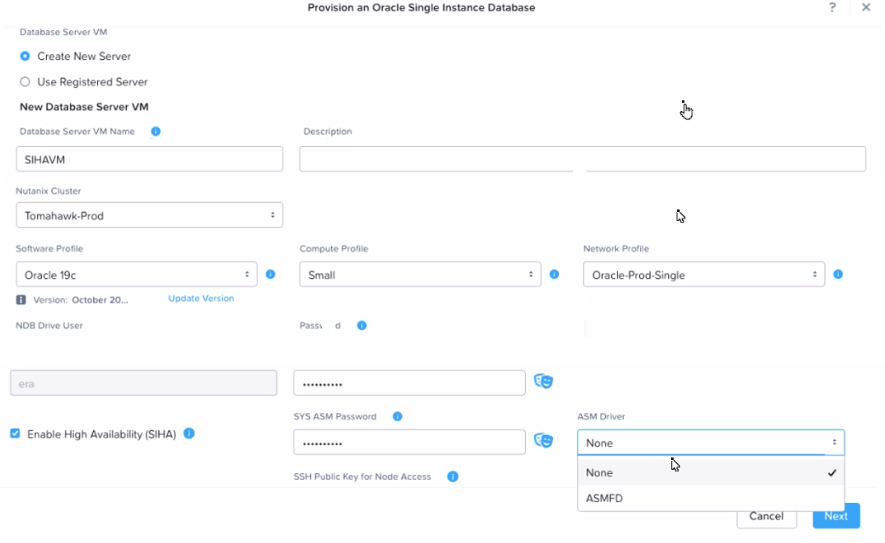Click info icon beside SSH Public Key label
Screen dimensions: 885x543
tap(452, 477)
